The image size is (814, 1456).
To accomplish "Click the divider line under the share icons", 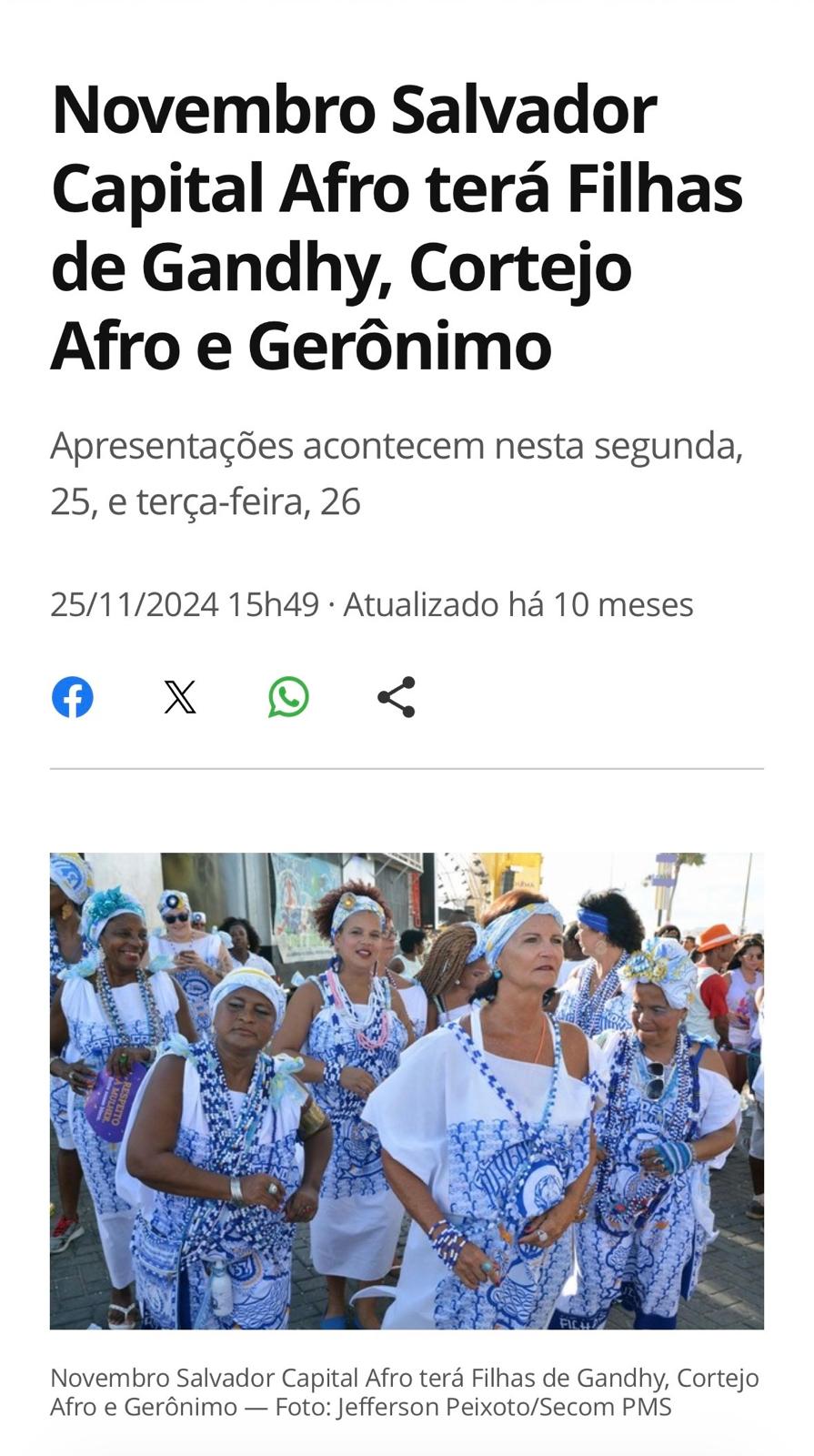I will pyautogui.click(x=407, y=769).
